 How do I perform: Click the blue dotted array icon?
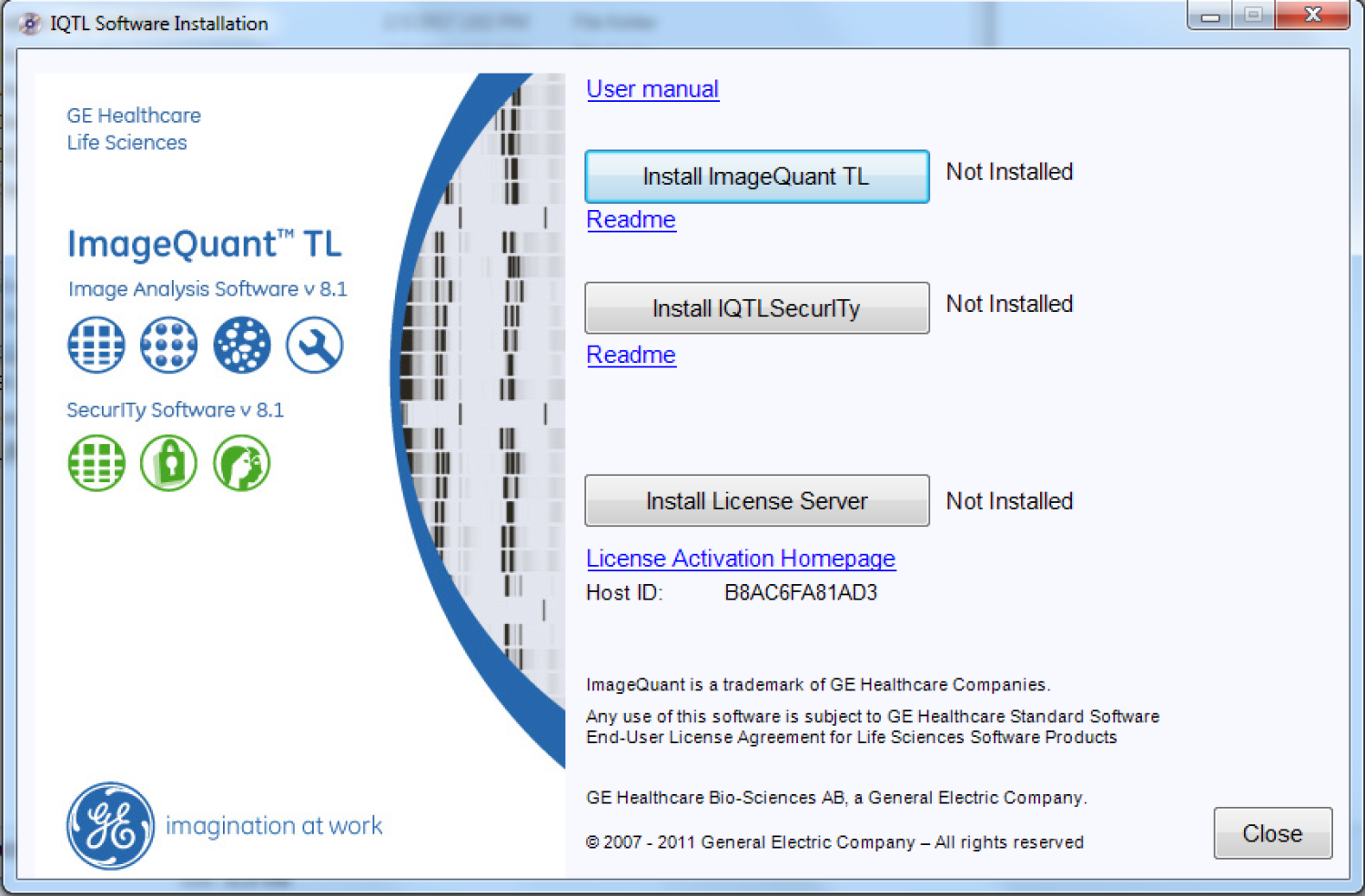click(169, 345)
